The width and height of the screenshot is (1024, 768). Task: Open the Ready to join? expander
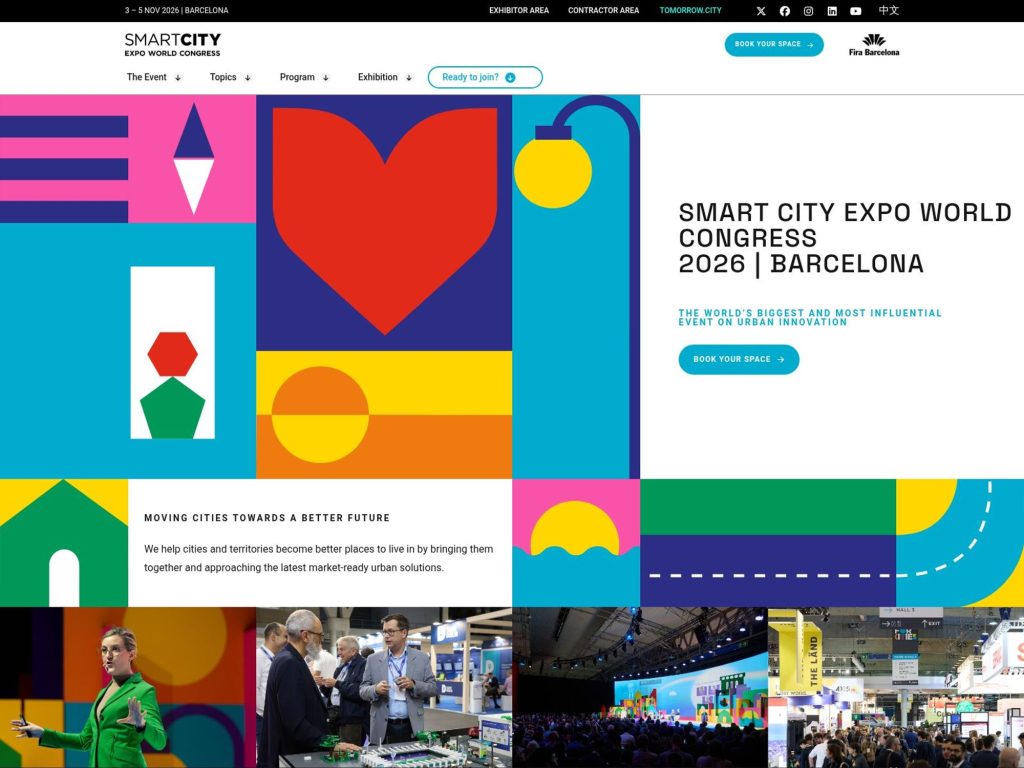point(485,77)
